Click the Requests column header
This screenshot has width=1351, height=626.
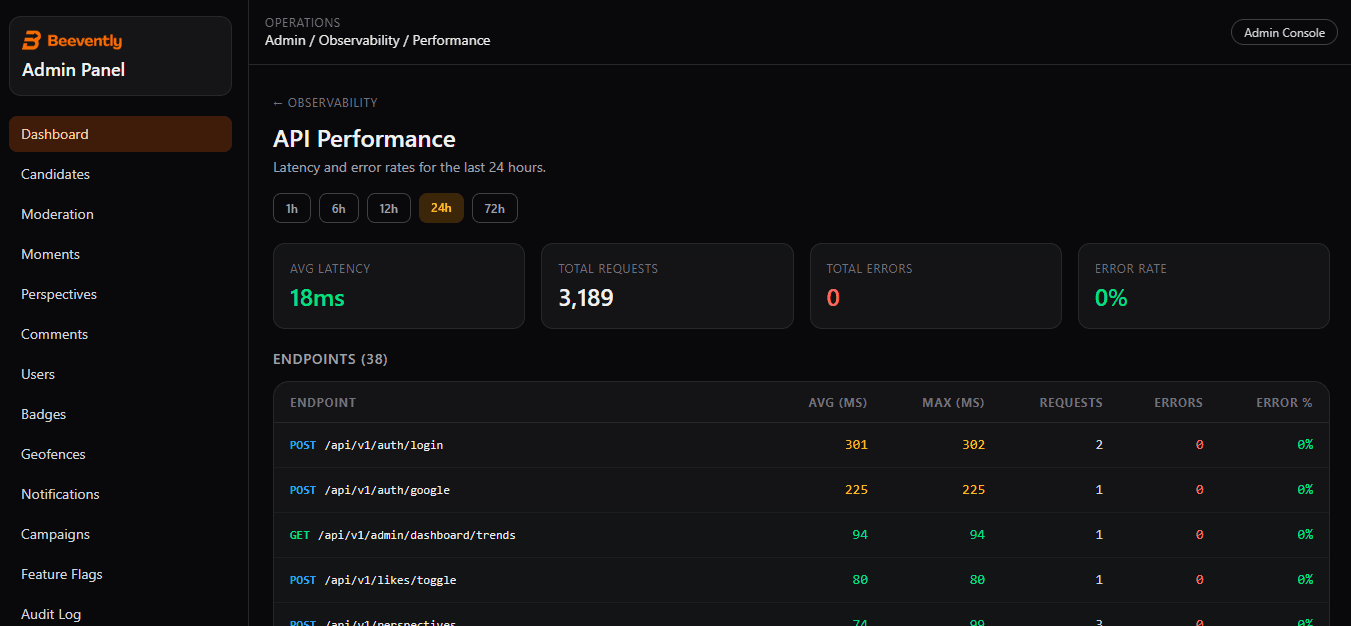[x=1071, y=403]
